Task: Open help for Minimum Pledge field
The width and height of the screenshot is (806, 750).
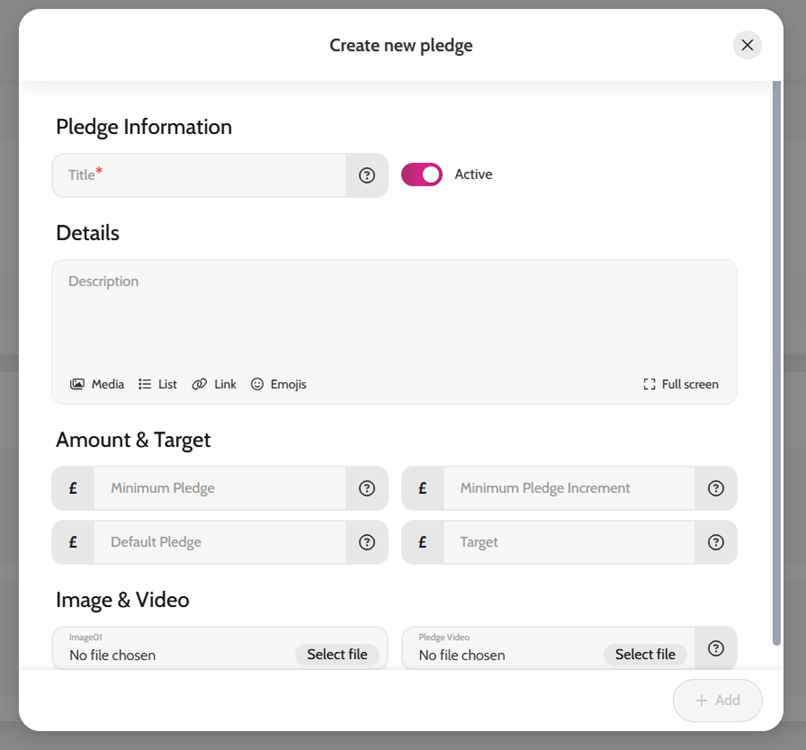Action: point(367,488)
